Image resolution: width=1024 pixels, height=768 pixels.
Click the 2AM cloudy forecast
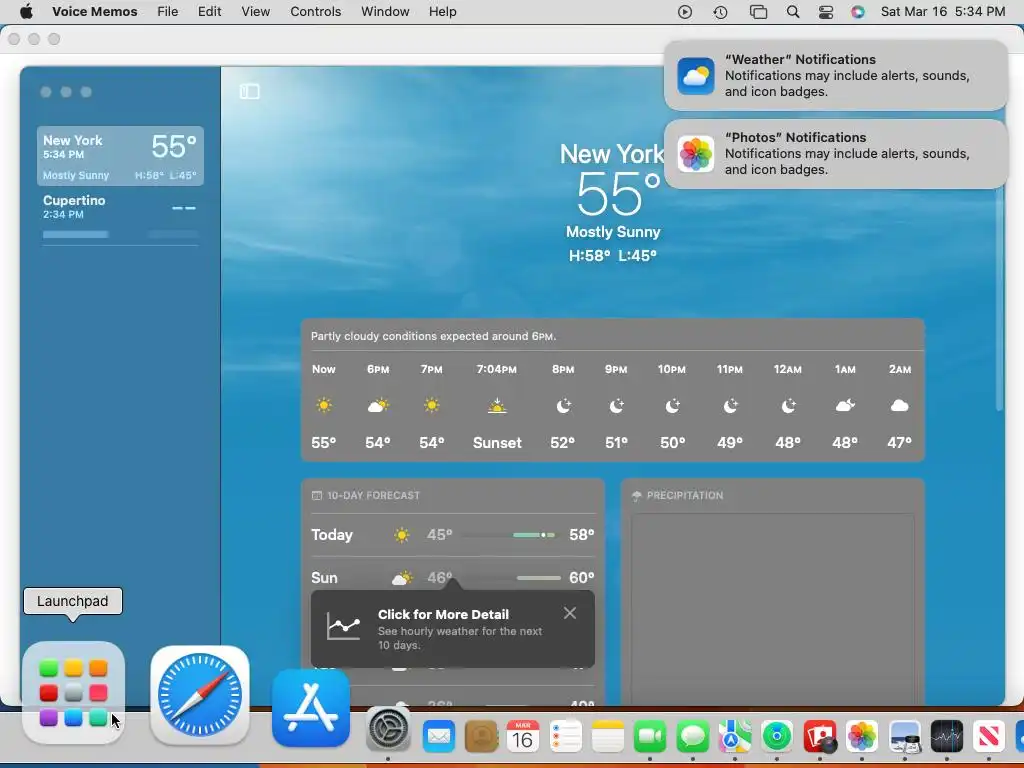click(899, 406)
